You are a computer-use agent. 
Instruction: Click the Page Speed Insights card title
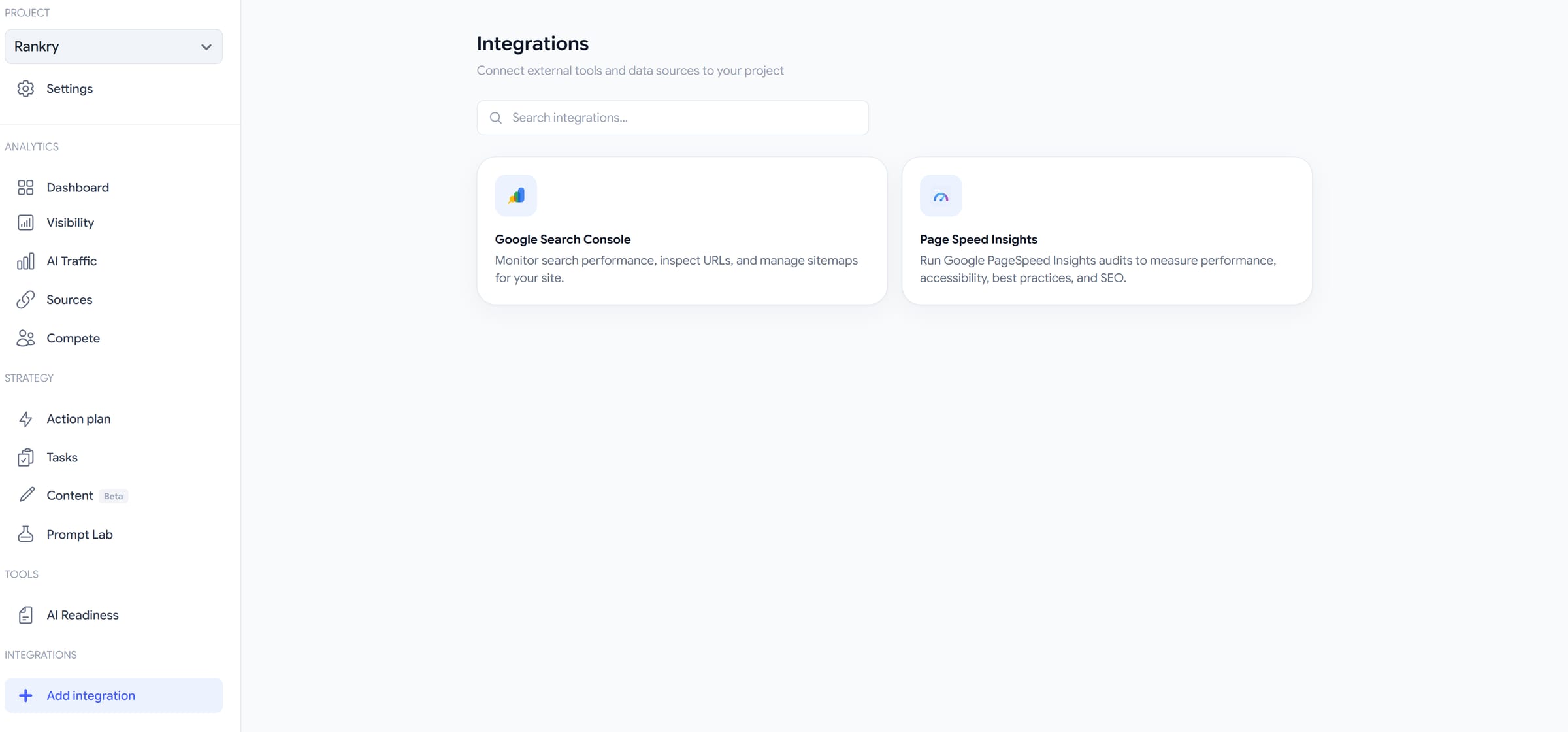tap(979, 239)
